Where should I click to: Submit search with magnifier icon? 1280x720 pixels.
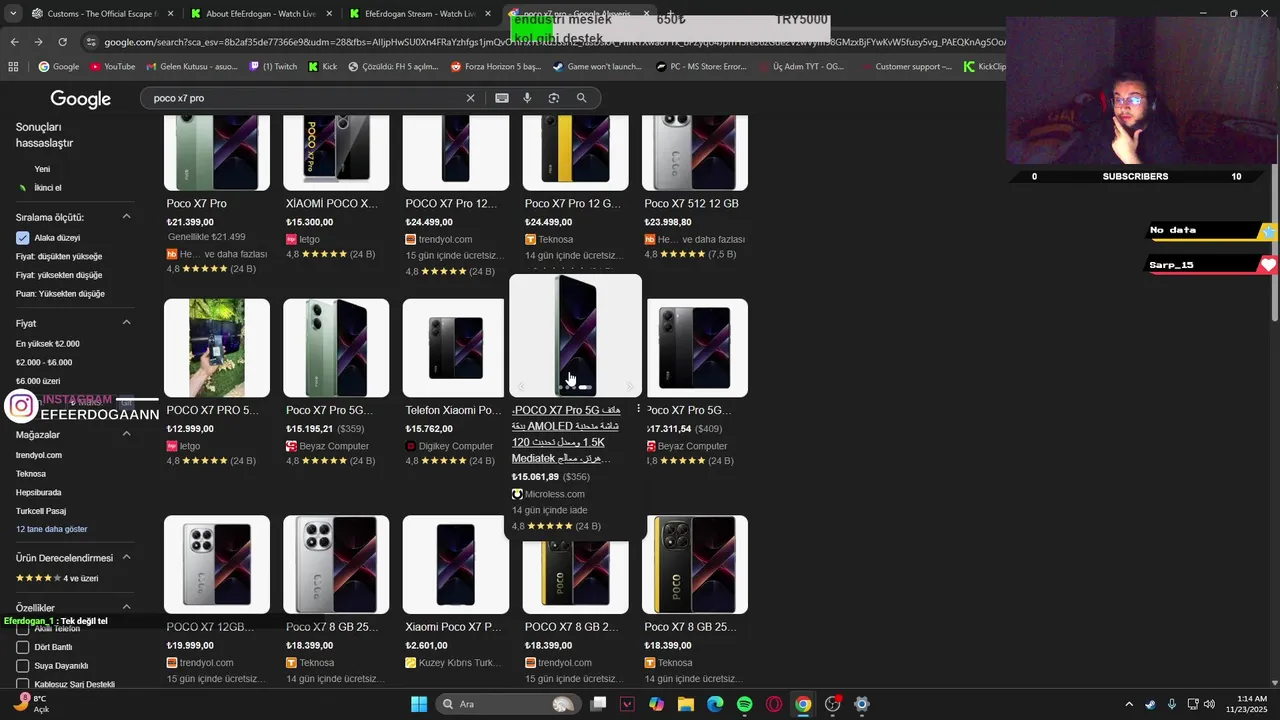[581, 98]
